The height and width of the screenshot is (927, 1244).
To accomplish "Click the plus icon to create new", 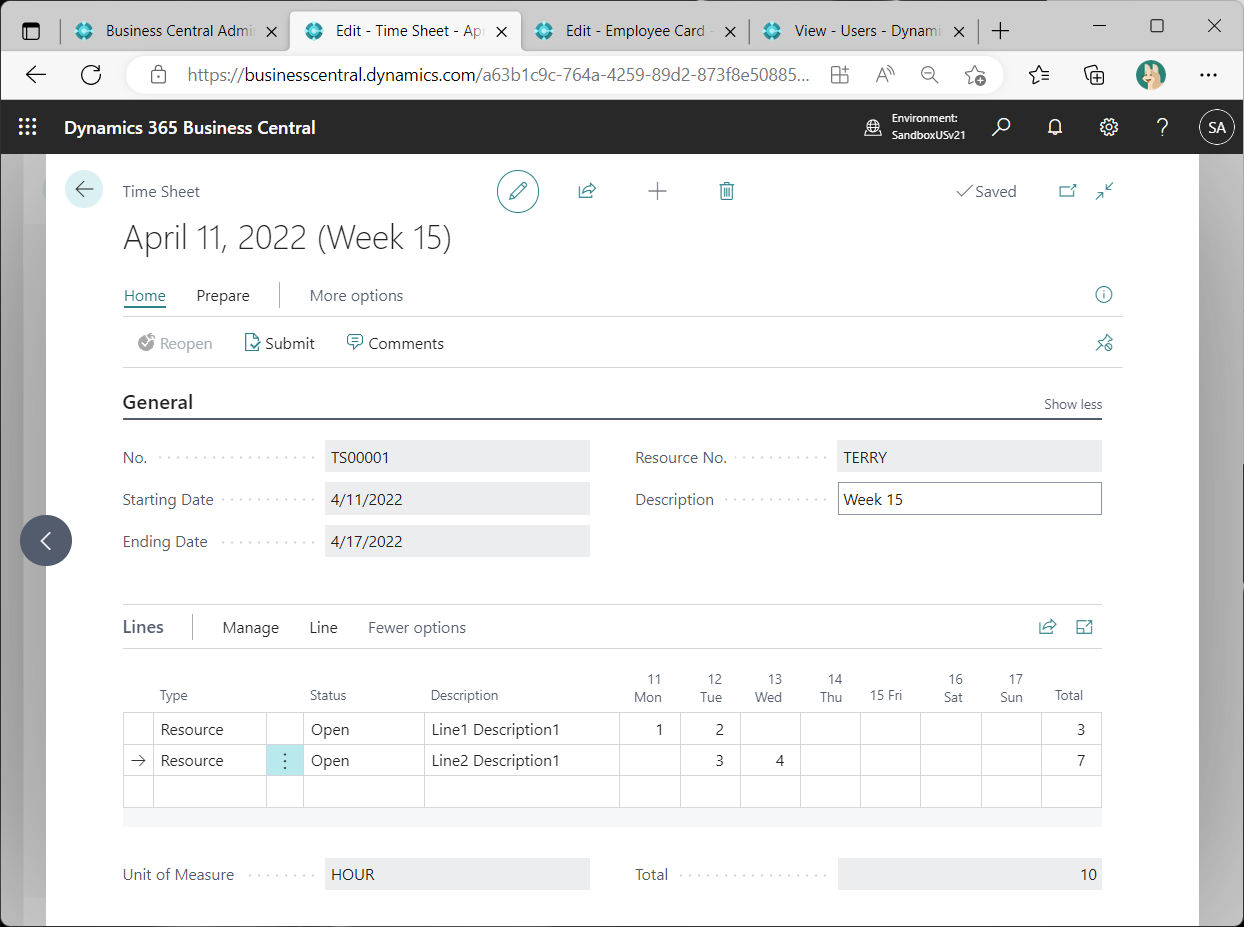I will pos(657,191).
